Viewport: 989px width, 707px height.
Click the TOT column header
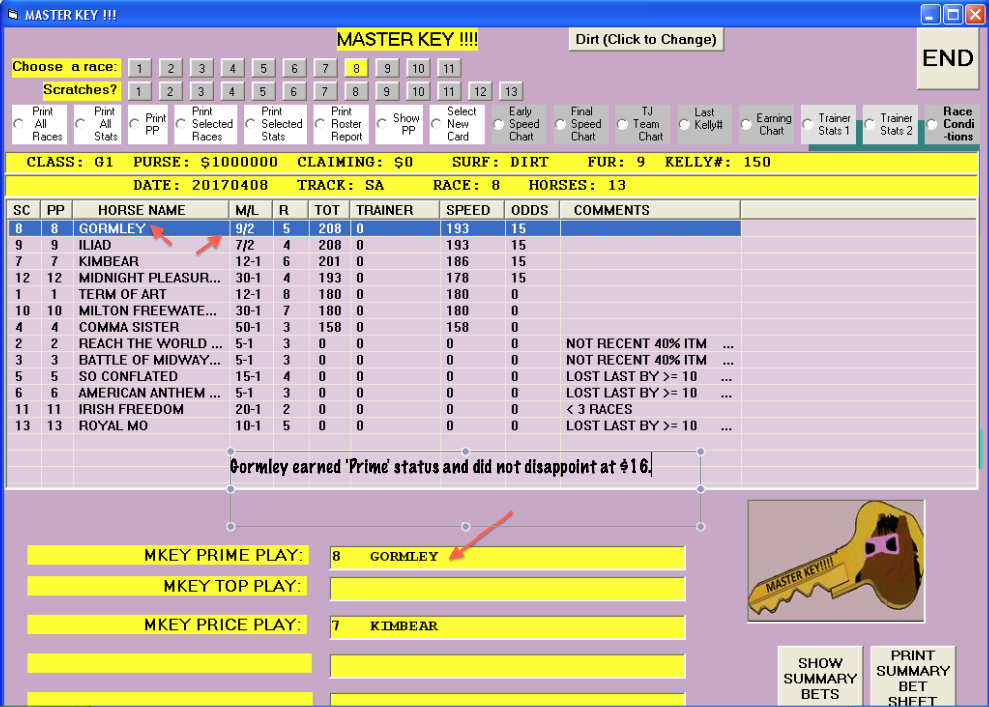pos(328,210)
